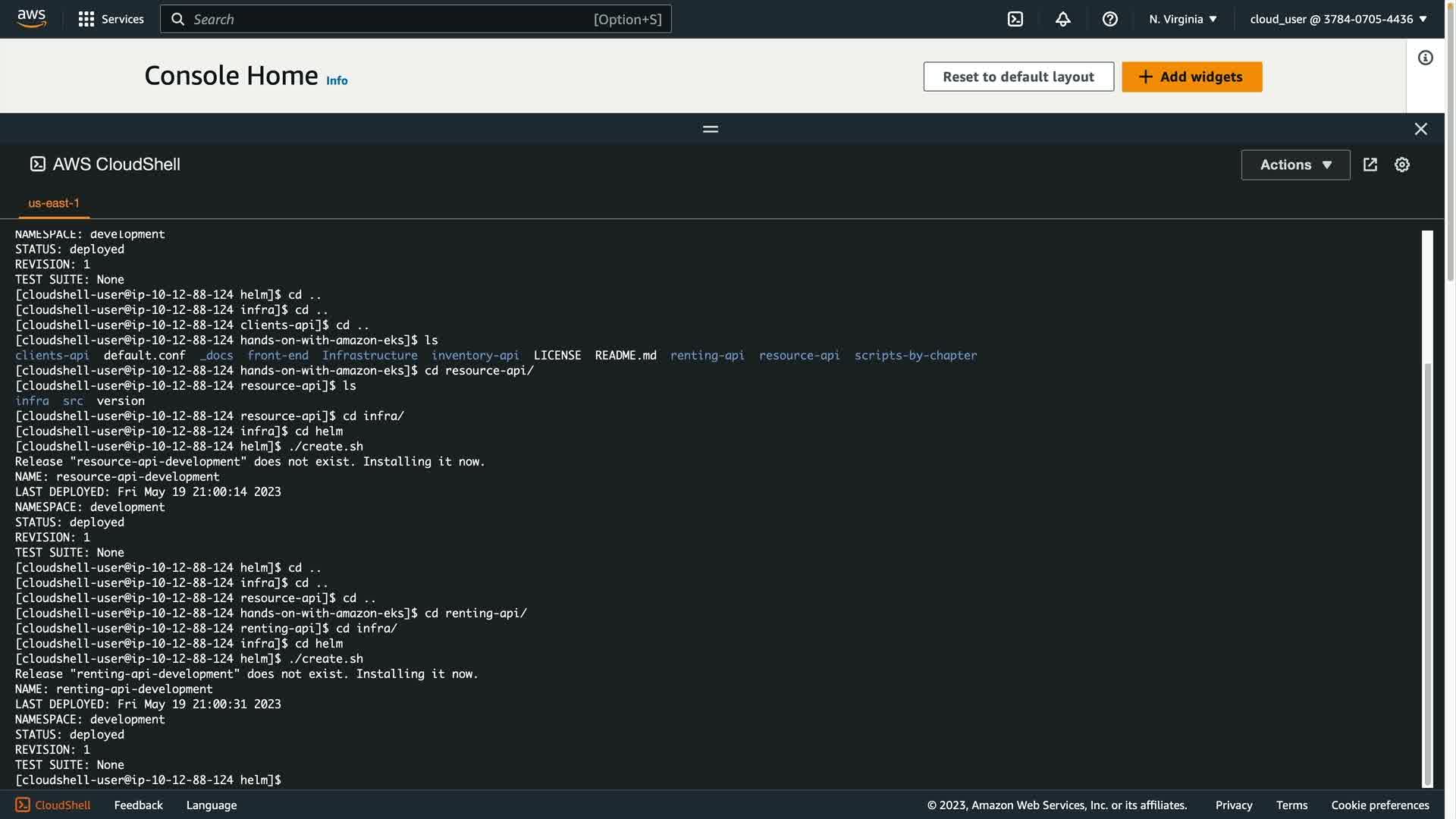This screenshot has width=1456, height=819.
Task: Click the Console Home Info link
Action: tap(337, 80)
